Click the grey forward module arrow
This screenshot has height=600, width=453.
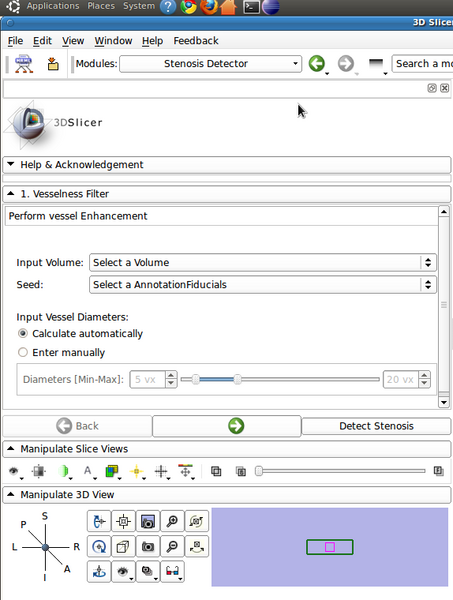pyautogui.click(x=346, y=64)
